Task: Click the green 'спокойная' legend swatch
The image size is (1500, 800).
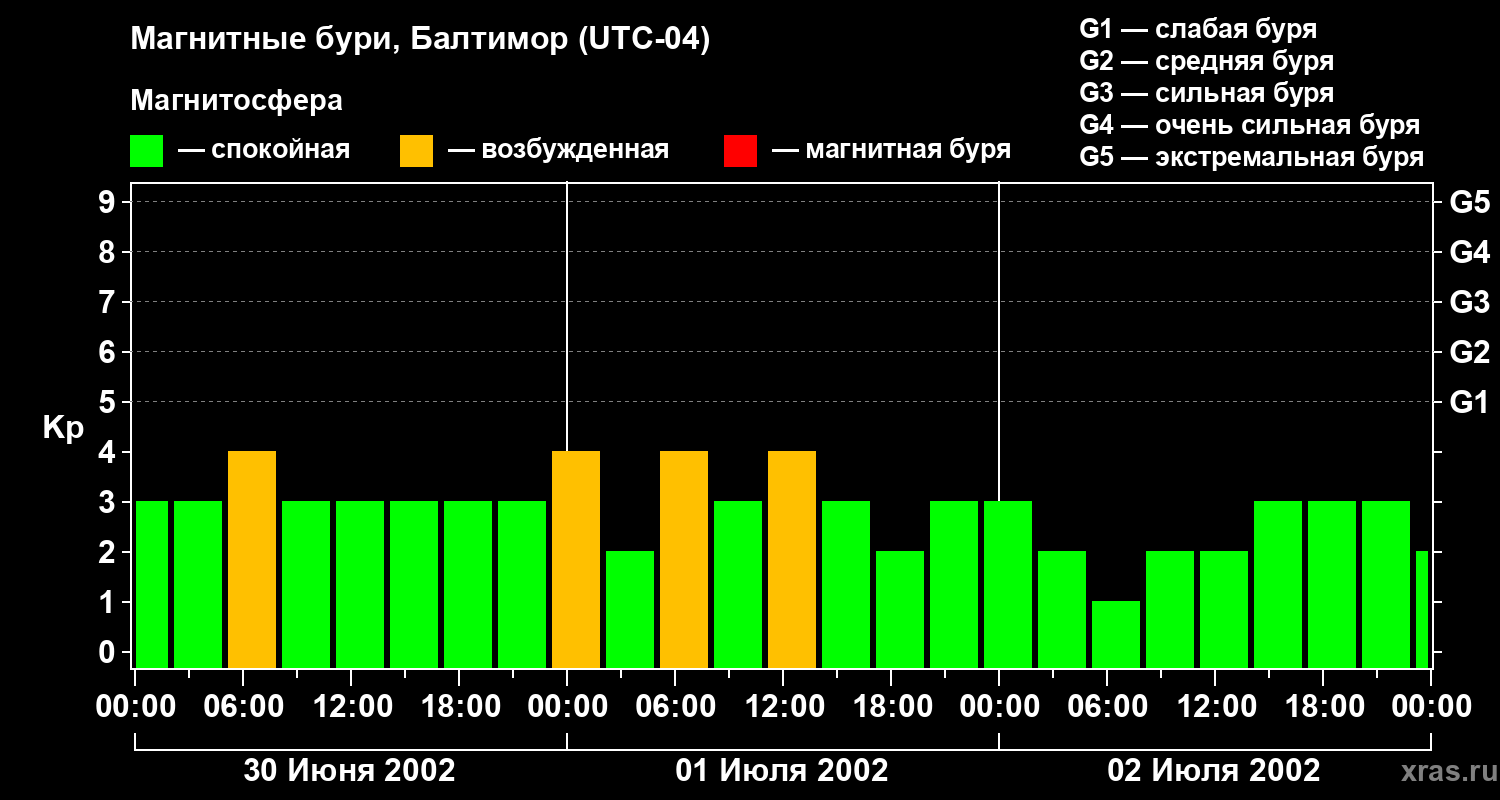Action: click(x=147, y=151)
